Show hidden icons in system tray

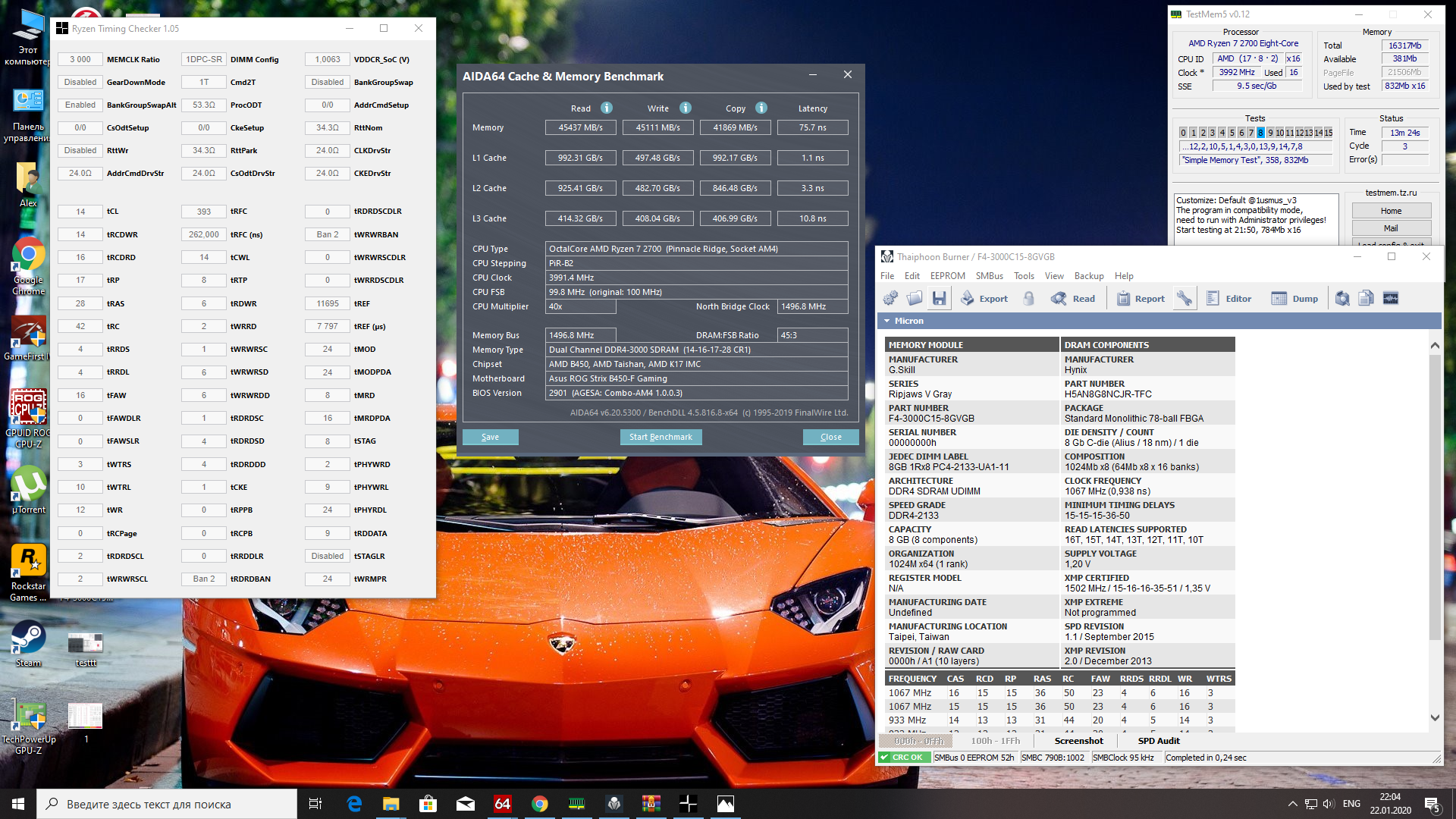coord(1292,804)
